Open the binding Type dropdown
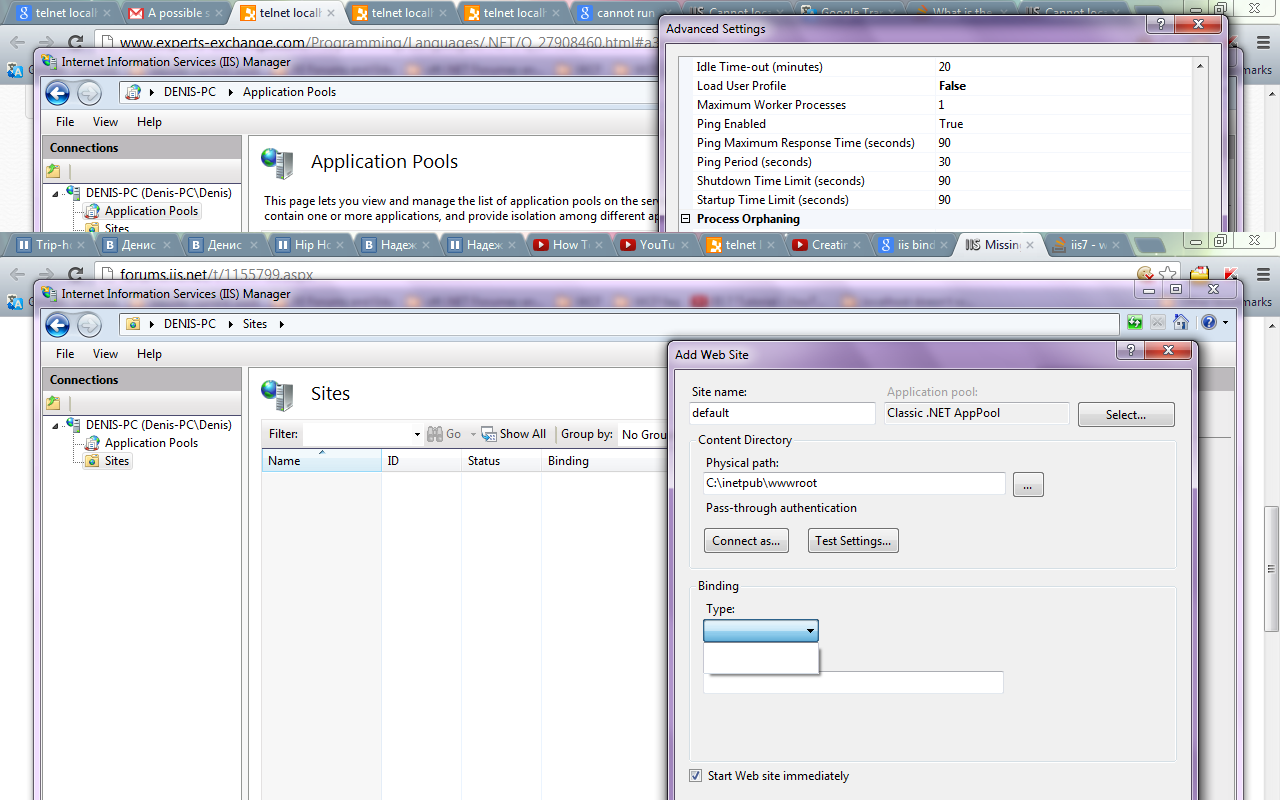1280x800 pixels. 761,631
